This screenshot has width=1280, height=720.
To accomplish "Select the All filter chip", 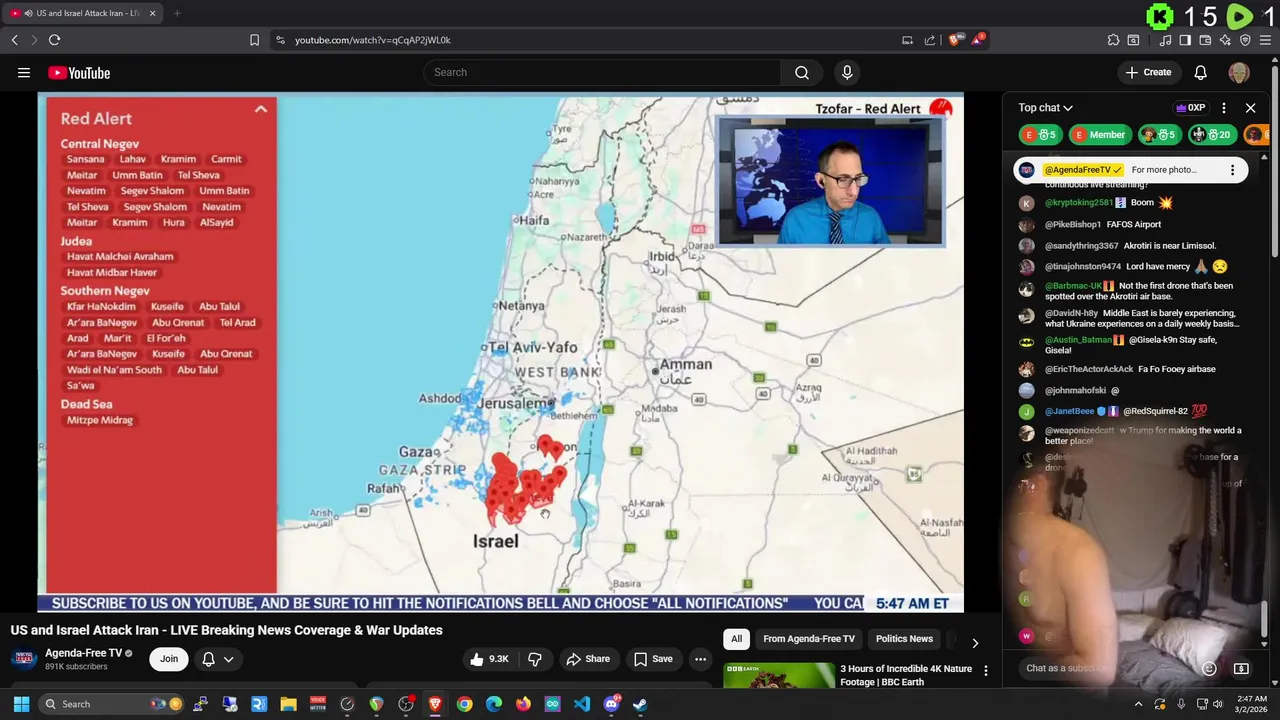I will point(736,639).
